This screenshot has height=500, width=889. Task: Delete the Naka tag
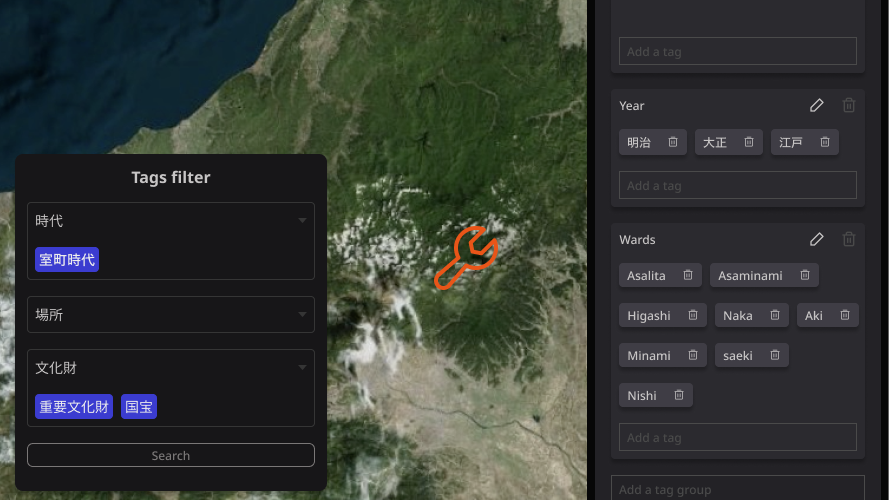[775, 315]
